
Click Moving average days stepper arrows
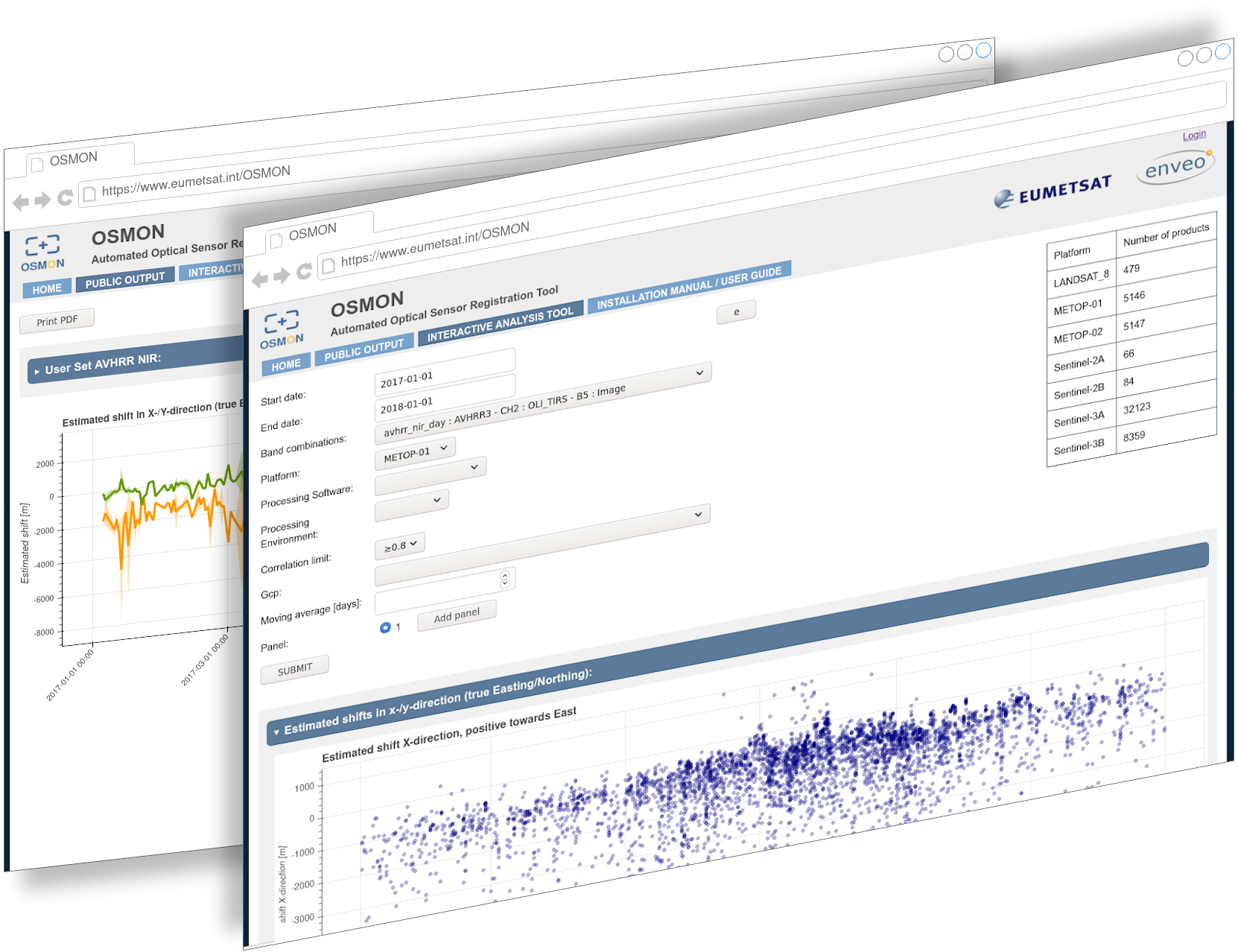[504, 578]
